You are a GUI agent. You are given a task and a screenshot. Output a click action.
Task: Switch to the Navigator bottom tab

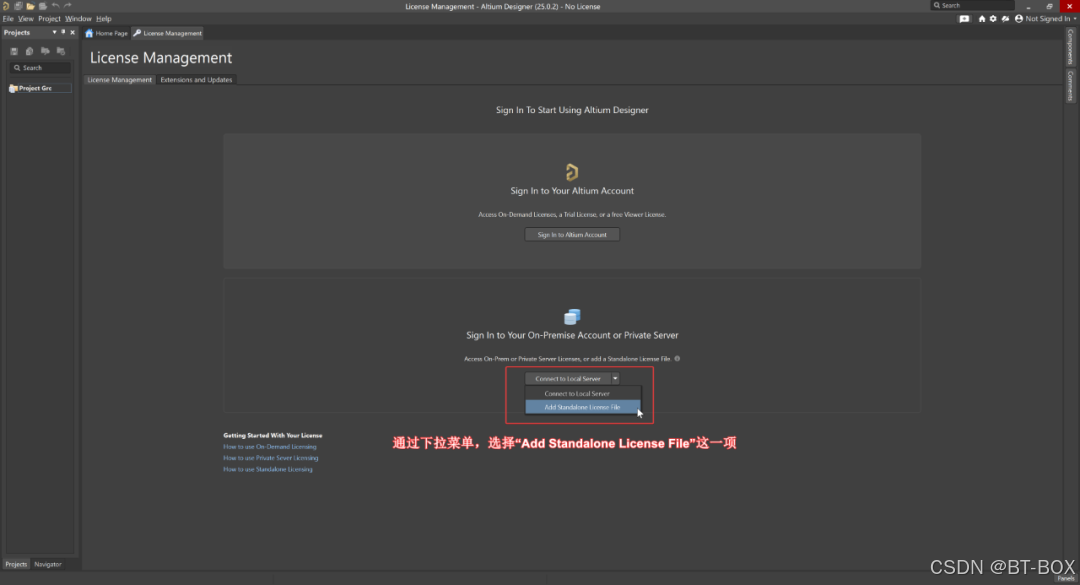(48, 564)
